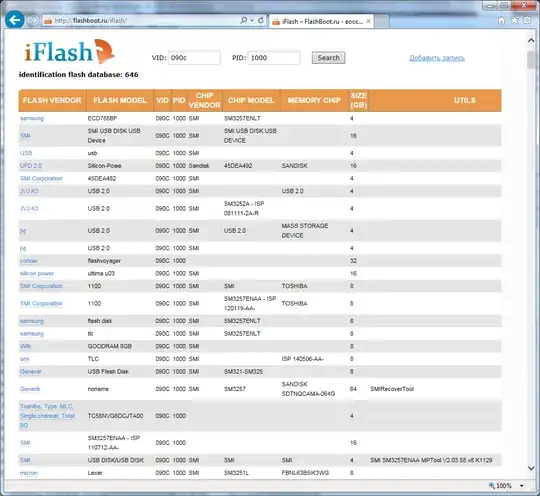Click the Silicon-Powe model cell
540x496 pixels.
click(x=104, y=166)
